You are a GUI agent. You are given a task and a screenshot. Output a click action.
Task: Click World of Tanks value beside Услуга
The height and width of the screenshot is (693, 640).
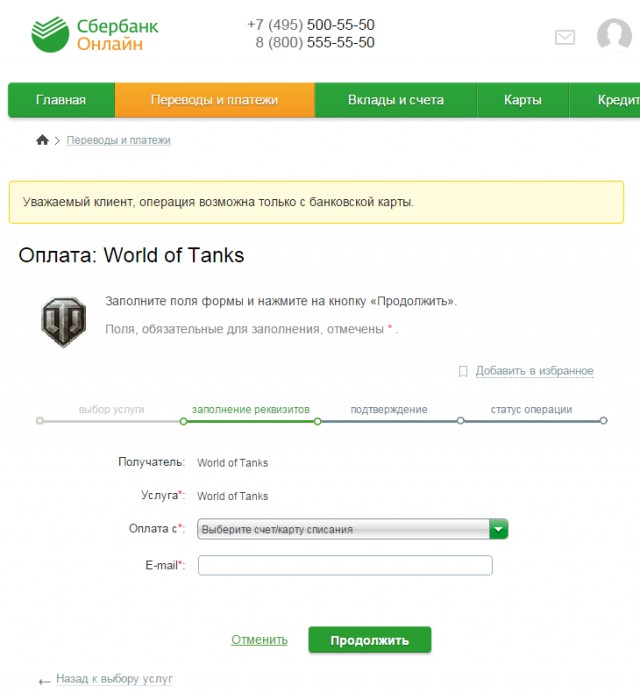(x=232, y=496)
